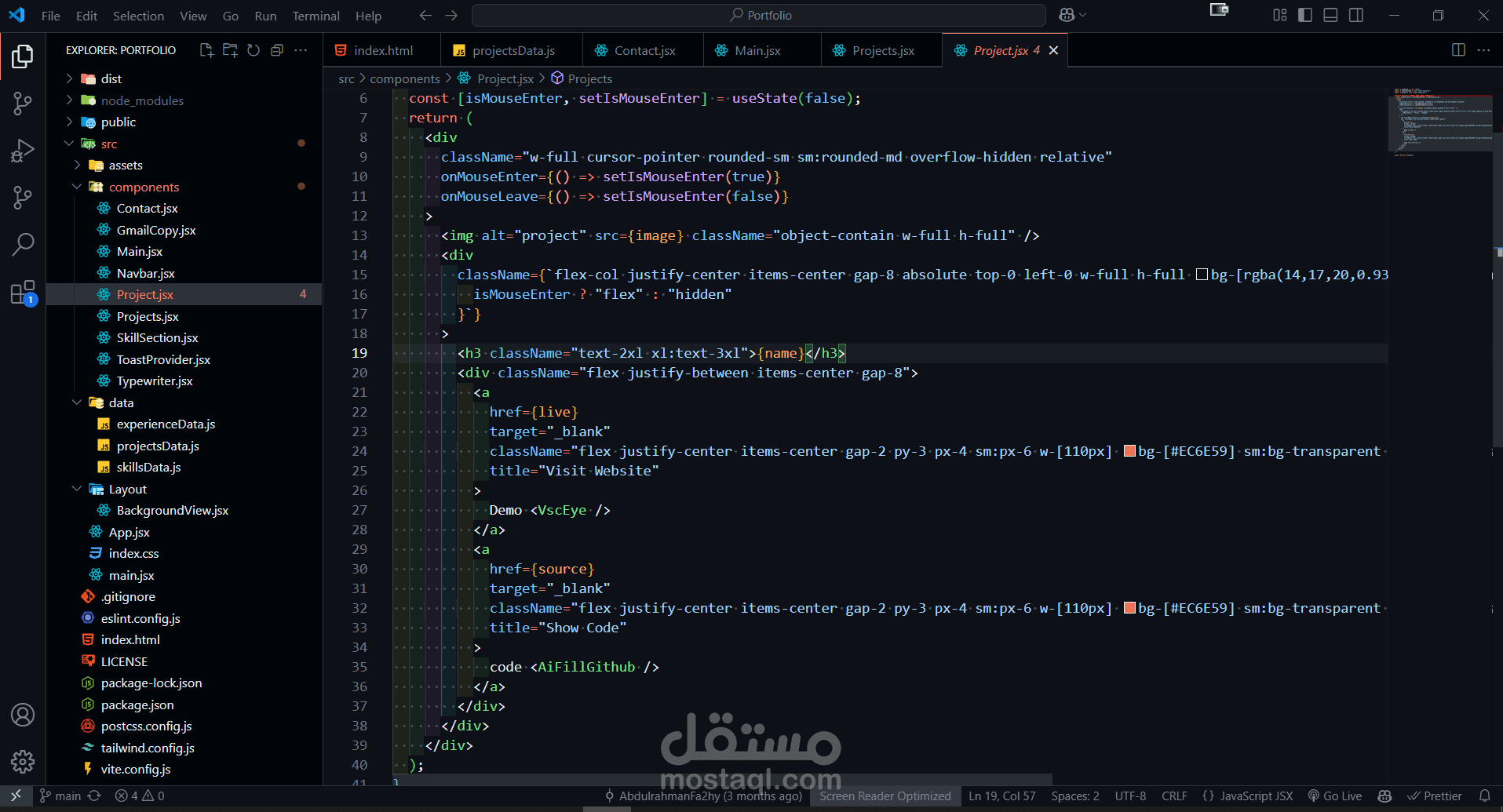Click Prettier status button
This screenshot has width=1503, height=812.
1434,796
